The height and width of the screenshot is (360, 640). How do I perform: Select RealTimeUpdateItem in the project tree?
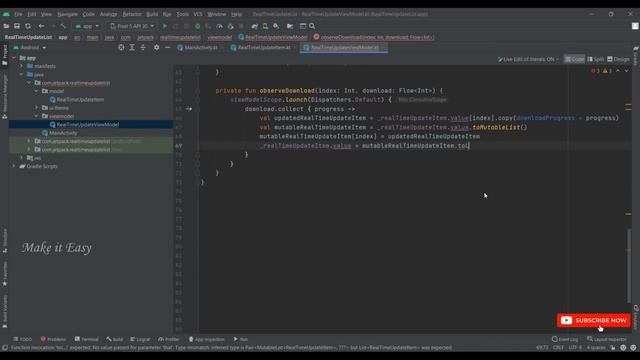[80, 100]
